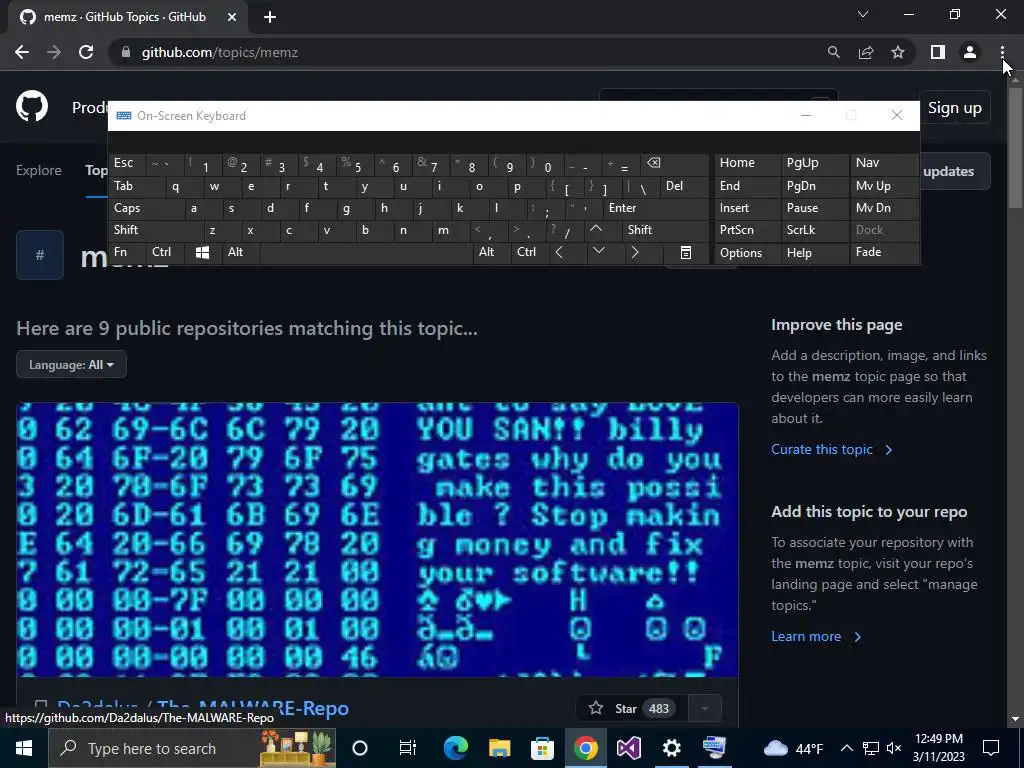
Task: Open Cortana circle icon on taskbar
Action: point(360,748)
